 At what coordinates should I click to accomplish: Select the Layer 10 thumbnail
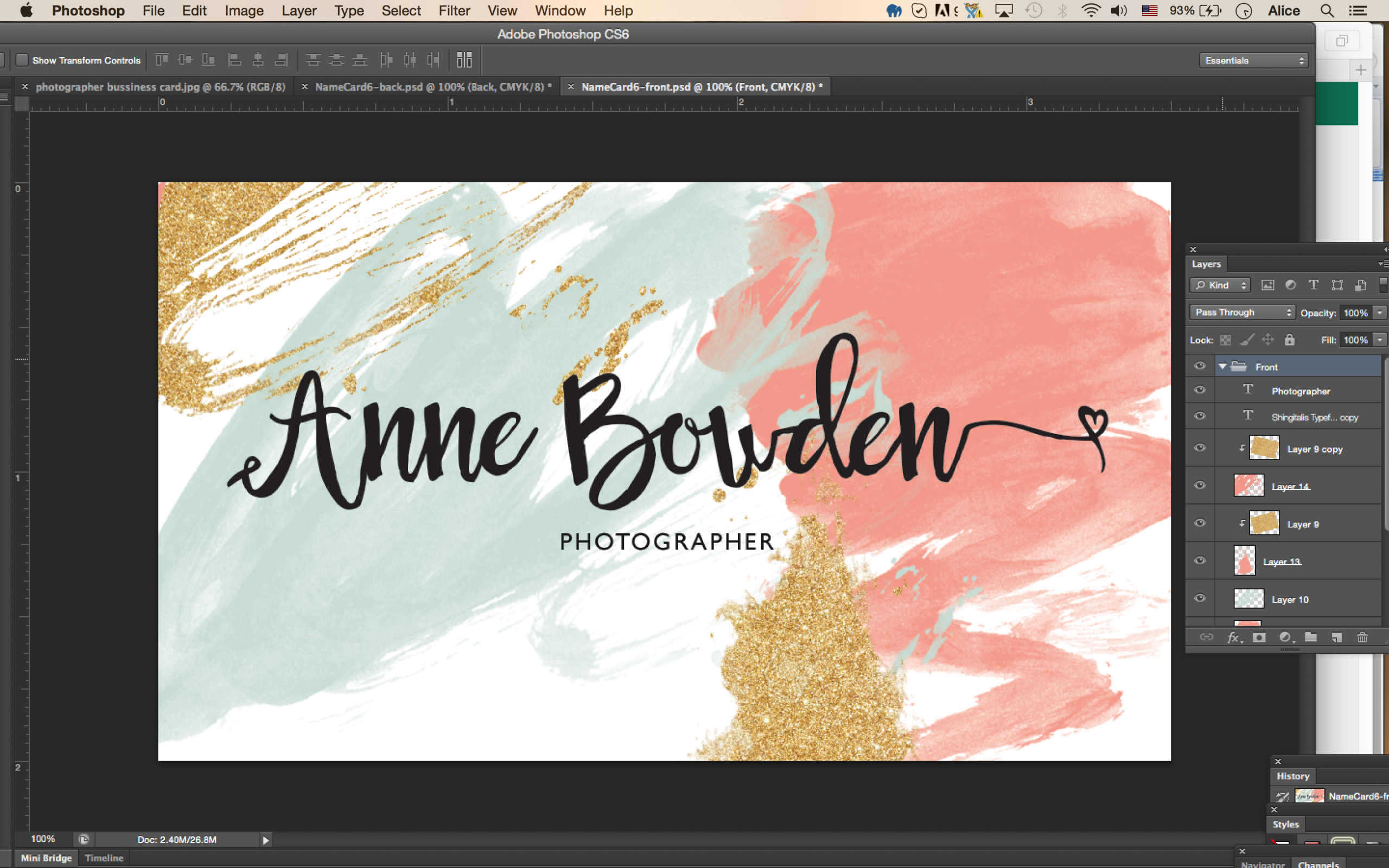1248,599
